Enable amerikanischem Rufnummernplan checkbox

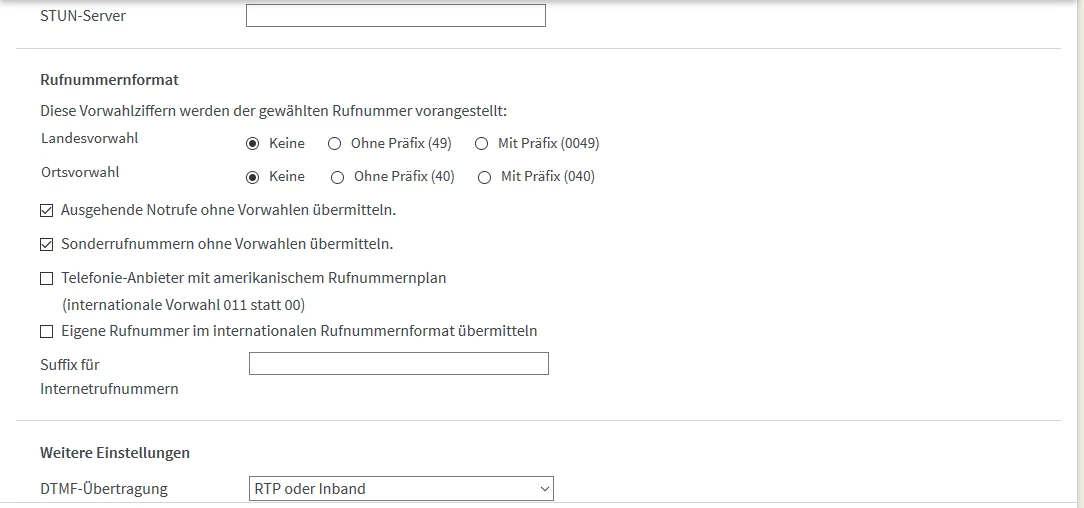coord(47,279)
